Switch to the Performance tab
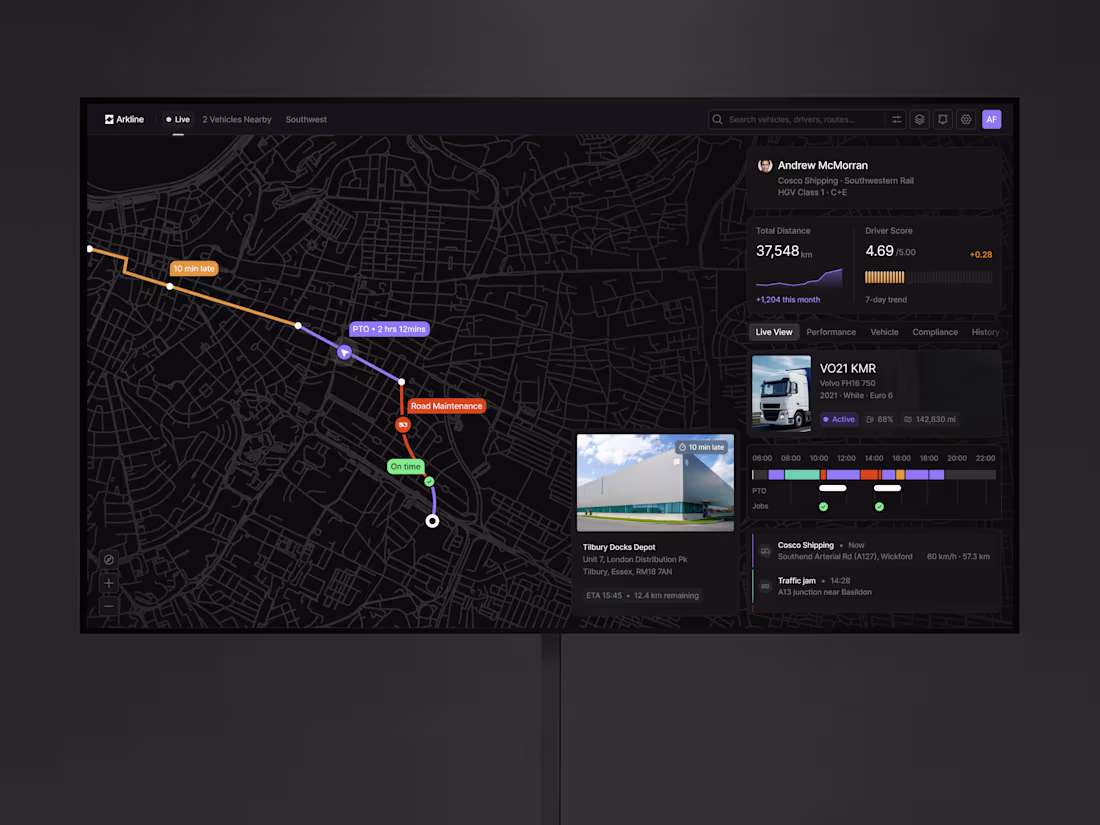1100x825 pixels. click(x=831, y=333)
